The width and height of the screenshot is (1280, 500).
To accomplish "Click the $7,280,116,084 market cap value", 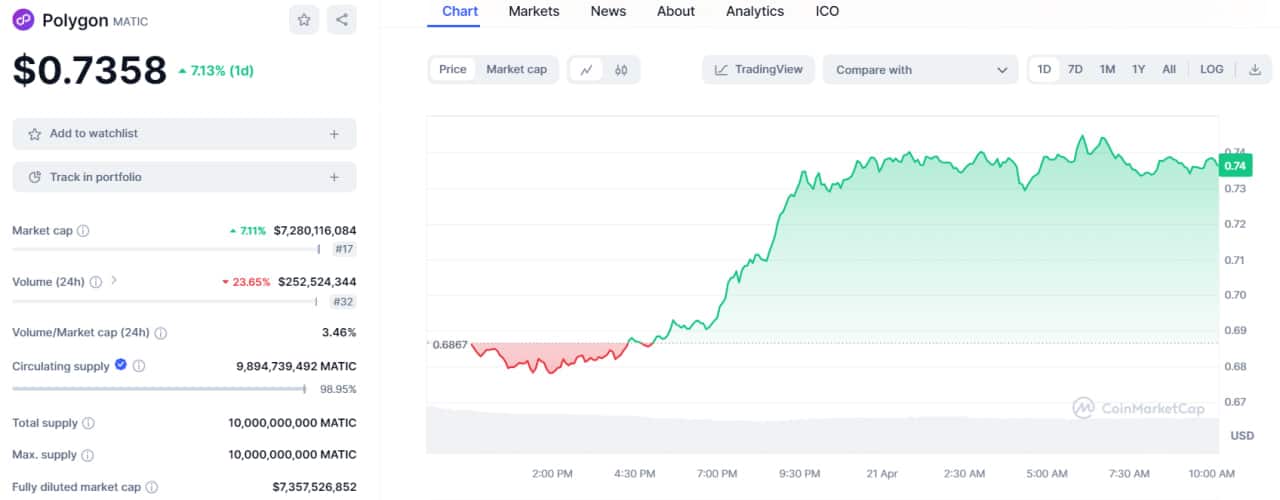I will tap(314, 231).
